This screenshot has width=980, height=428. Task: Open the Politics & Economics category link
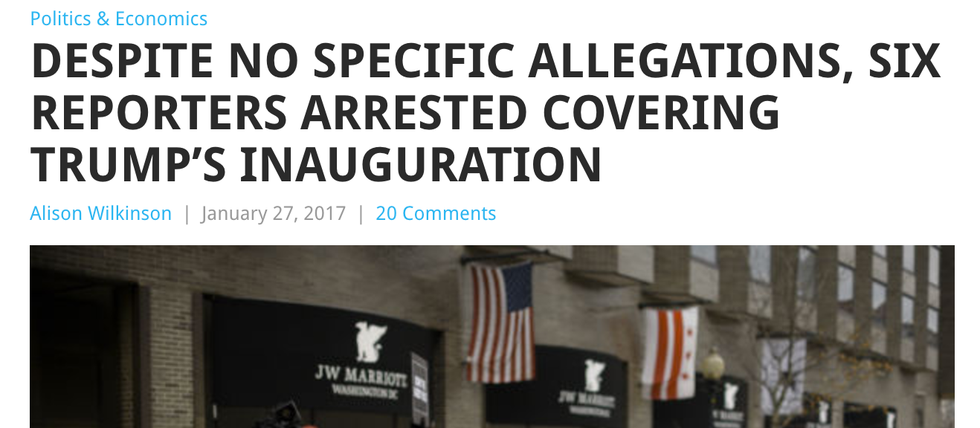click(119, 19)
